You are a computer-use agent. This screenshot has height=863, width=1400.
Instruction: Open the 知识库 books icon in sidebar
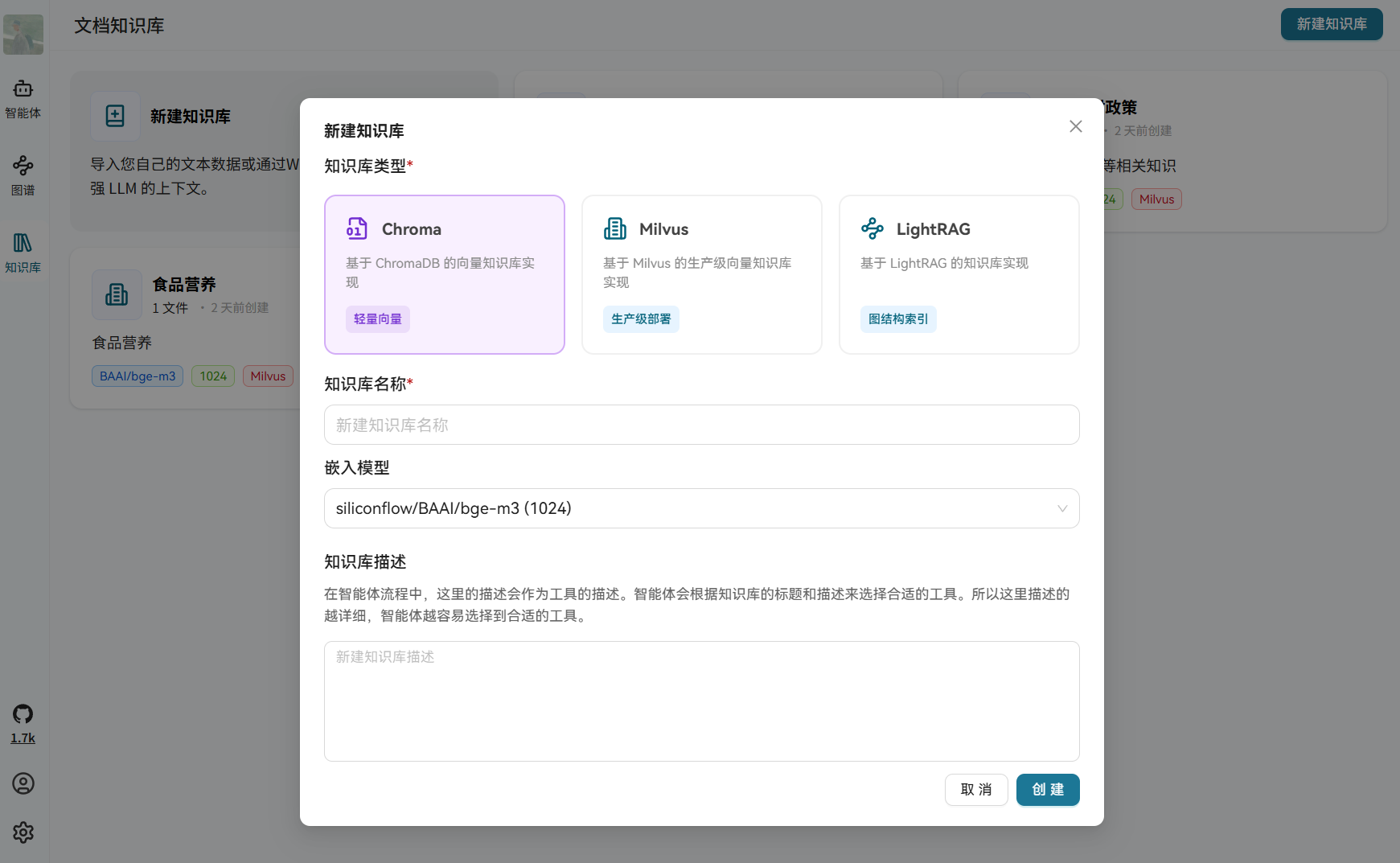(23, 243)
